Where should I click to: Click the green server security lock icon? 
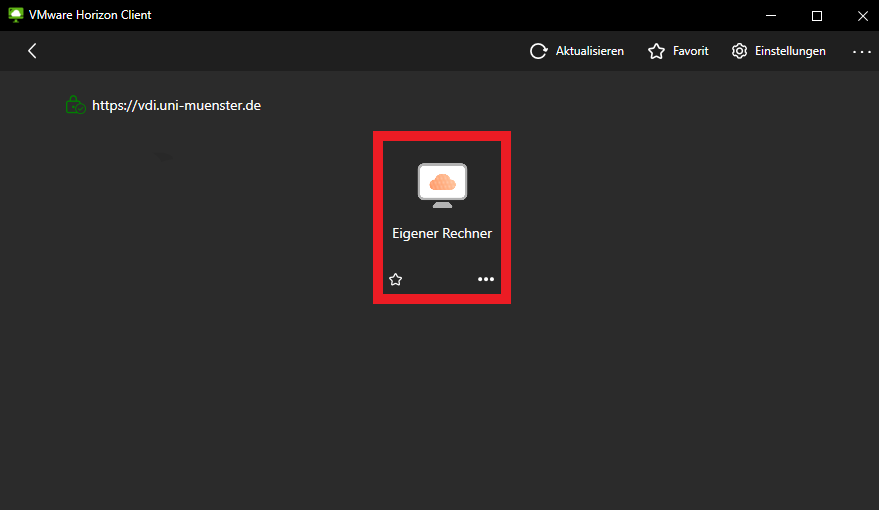(74, 104)
